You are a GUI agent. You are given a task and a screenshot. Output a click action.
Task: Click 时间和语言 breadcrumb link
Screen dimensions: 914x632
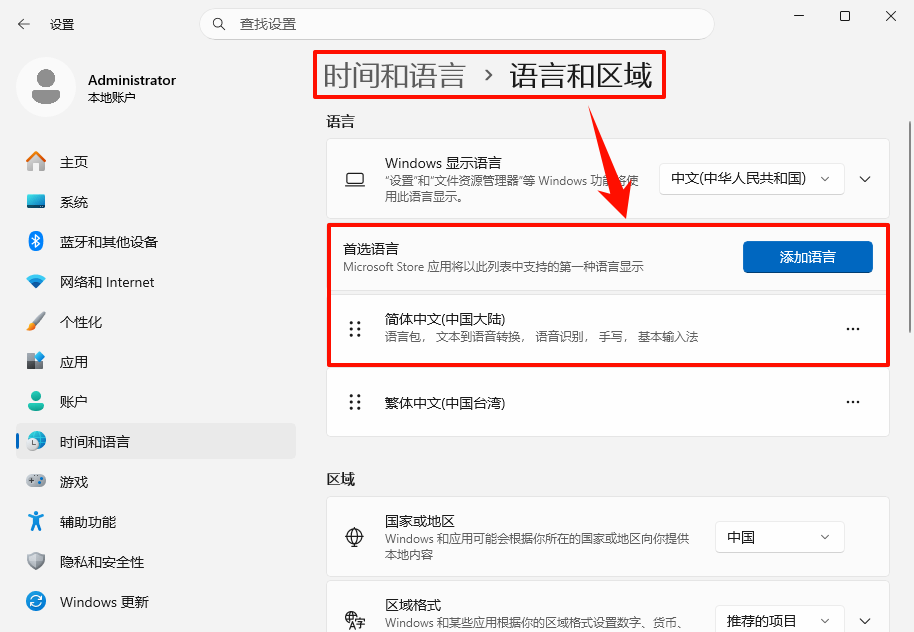click(x=395, y=76)
